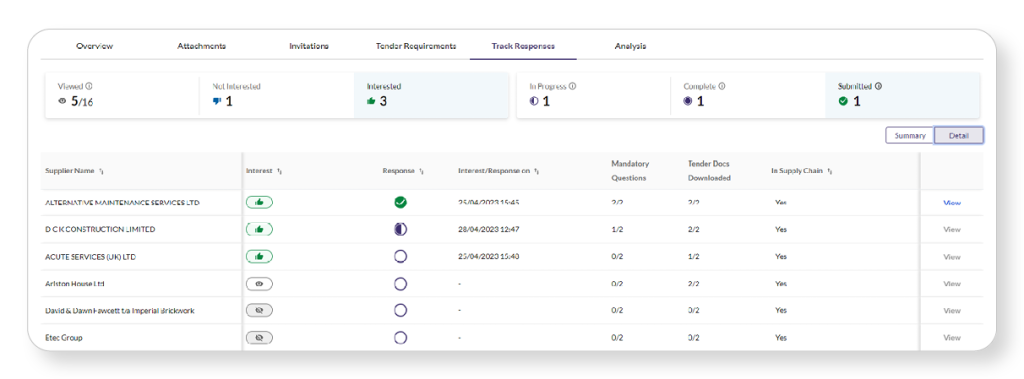The image size is (1024, 379).
Task: Open Tender Requirements tab
Action: 416,46
